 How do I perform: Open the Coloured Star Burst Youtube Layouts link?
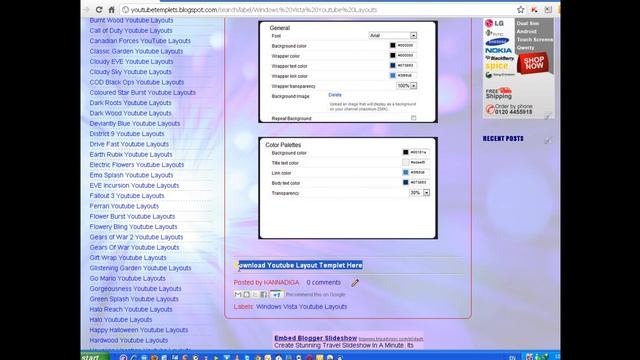coord(142,93)
